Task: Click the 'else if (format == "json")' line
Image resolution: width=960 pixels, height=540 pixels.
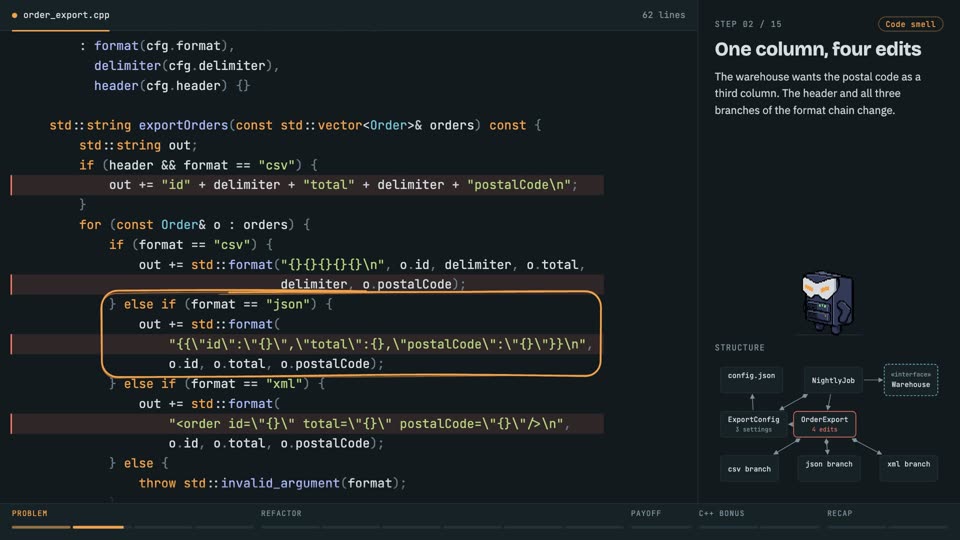Action: pos(220,304)
